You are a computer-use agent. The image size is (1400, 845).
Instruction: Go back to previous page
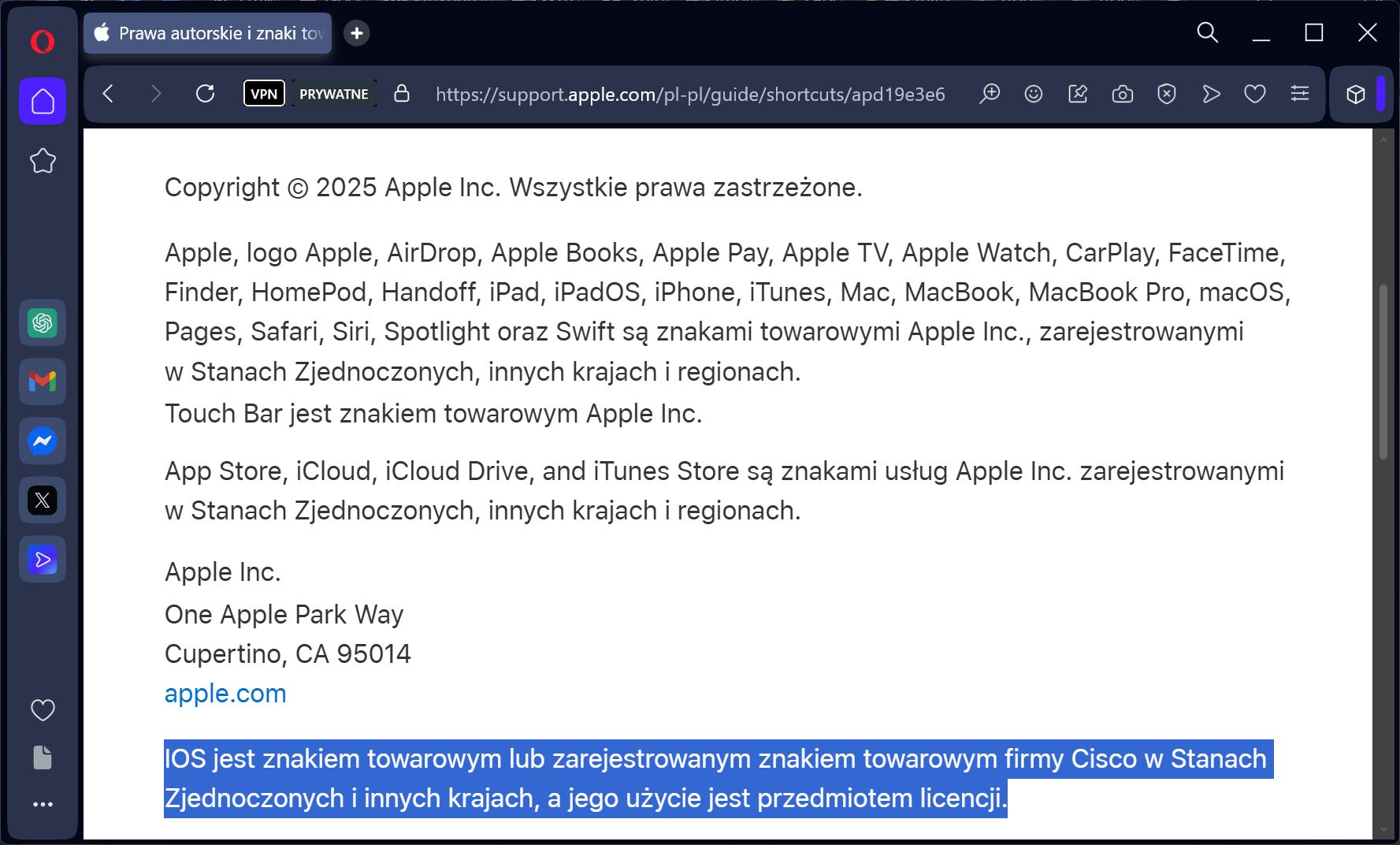tap(109, 94)
